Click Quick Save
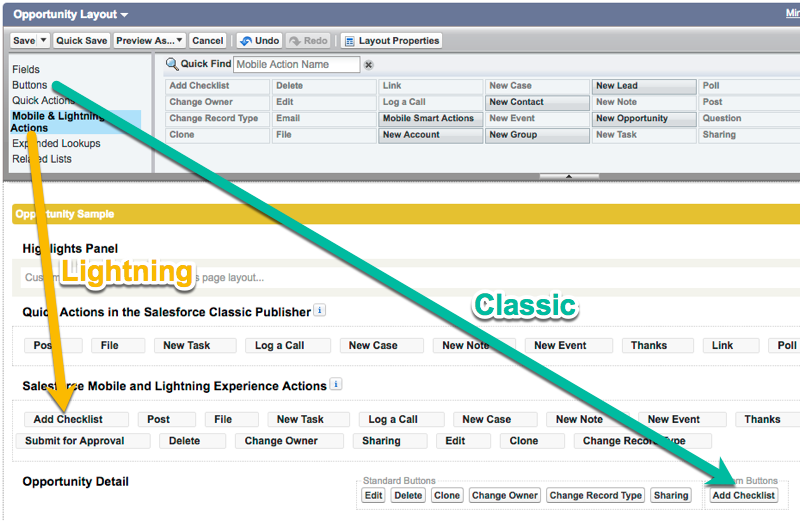800x521 pixels. (82, 40)
